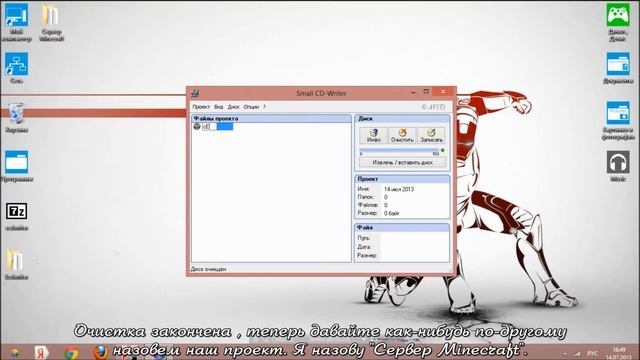Image resolution: width=640 pixels, height=360 pixels.
Task: Click the disc icon beside the project name field
Action: click(x=197, y=127)
